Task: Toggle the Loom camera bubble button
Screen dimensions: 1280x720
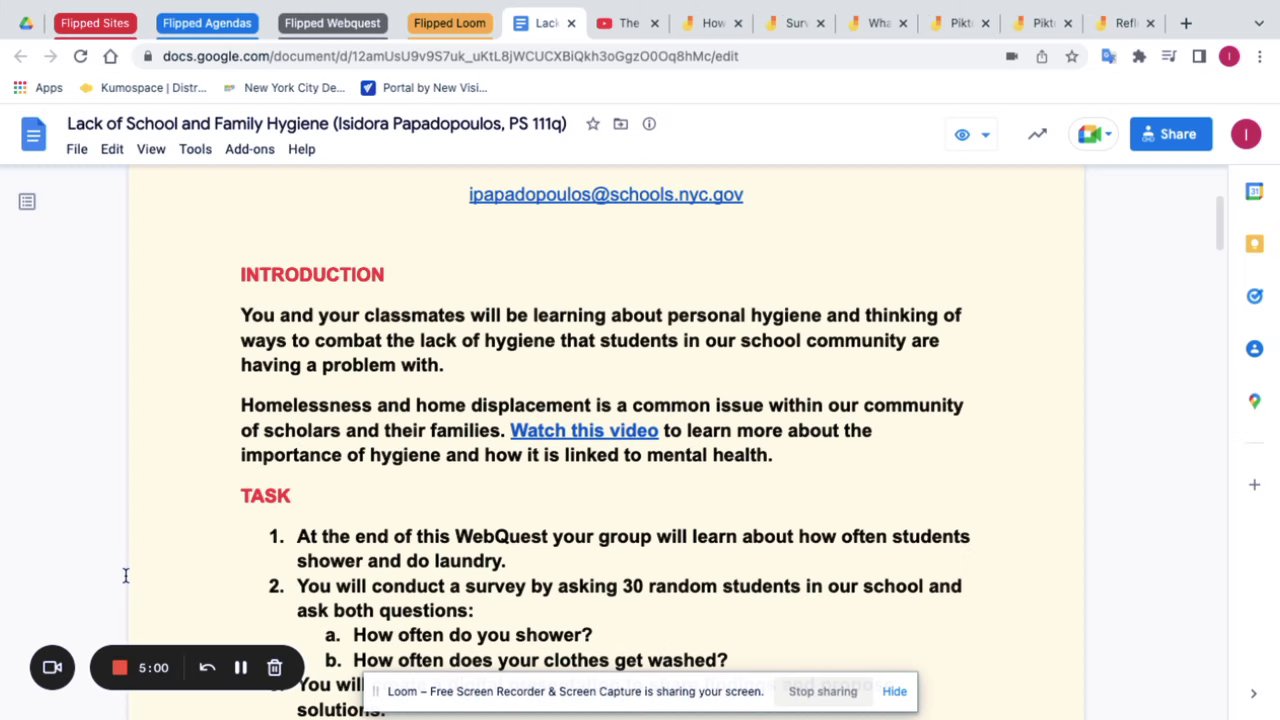Action: [52, 668]
